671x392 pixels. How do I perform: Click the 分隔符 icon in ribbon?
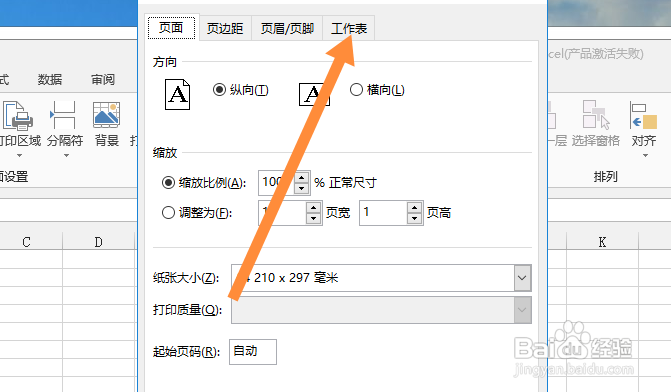(x=64, y=115)
